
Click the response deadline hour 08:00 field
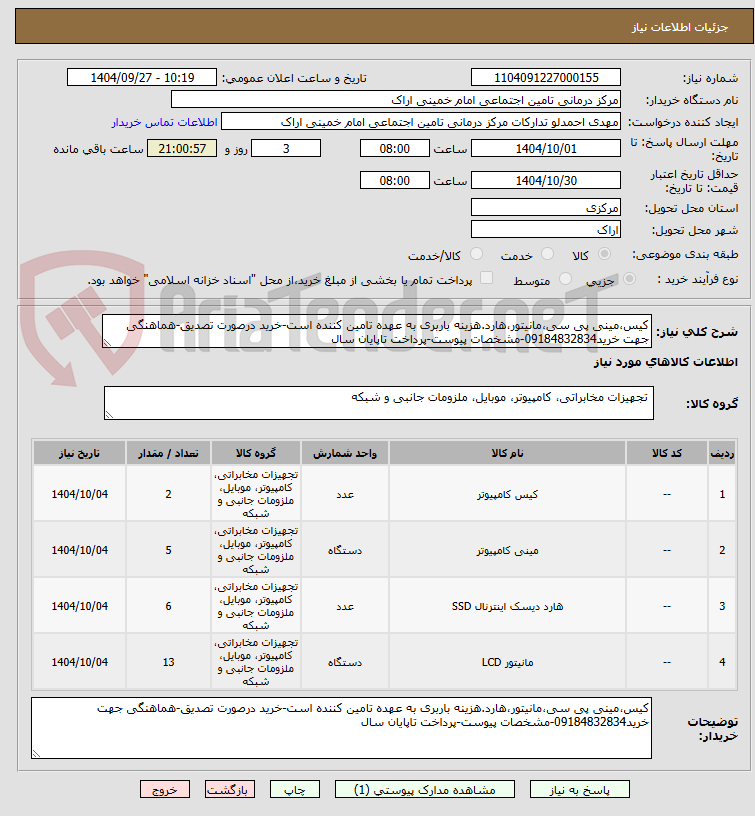click(x=394, y=148)
